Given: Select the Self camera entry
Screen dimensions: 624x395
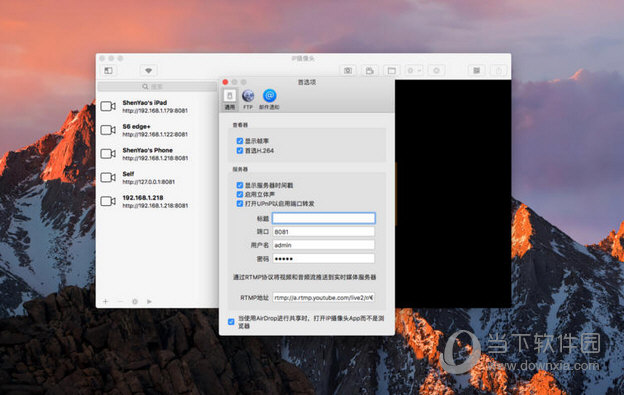Looking at the screenshot, I should coord(157,177).
